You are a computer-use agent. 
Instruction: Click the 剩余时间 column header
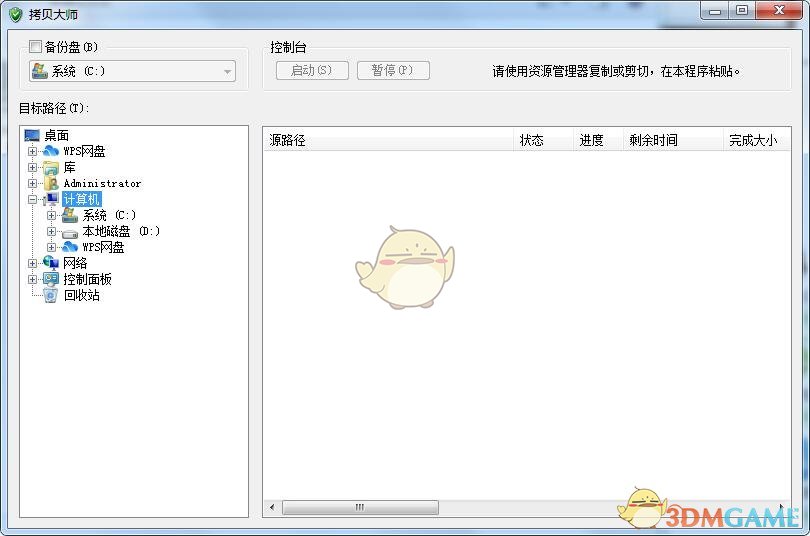click(673, 140)
